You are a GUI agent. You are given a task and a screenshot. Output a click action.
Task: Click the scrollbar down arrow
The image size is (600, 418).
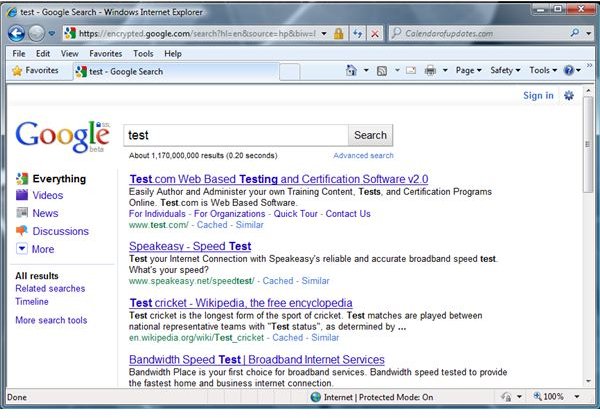[x=588, y=381]
